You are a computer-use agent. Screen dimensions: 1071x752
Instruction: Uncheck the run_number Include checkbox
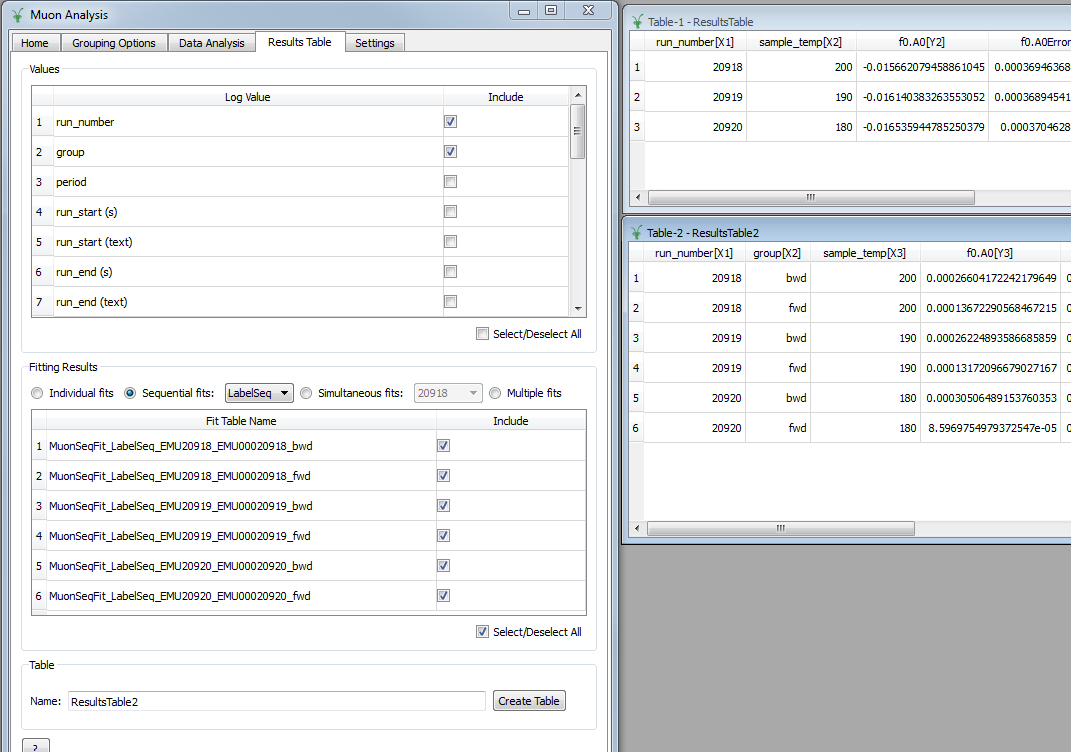(x=450, y=121)
